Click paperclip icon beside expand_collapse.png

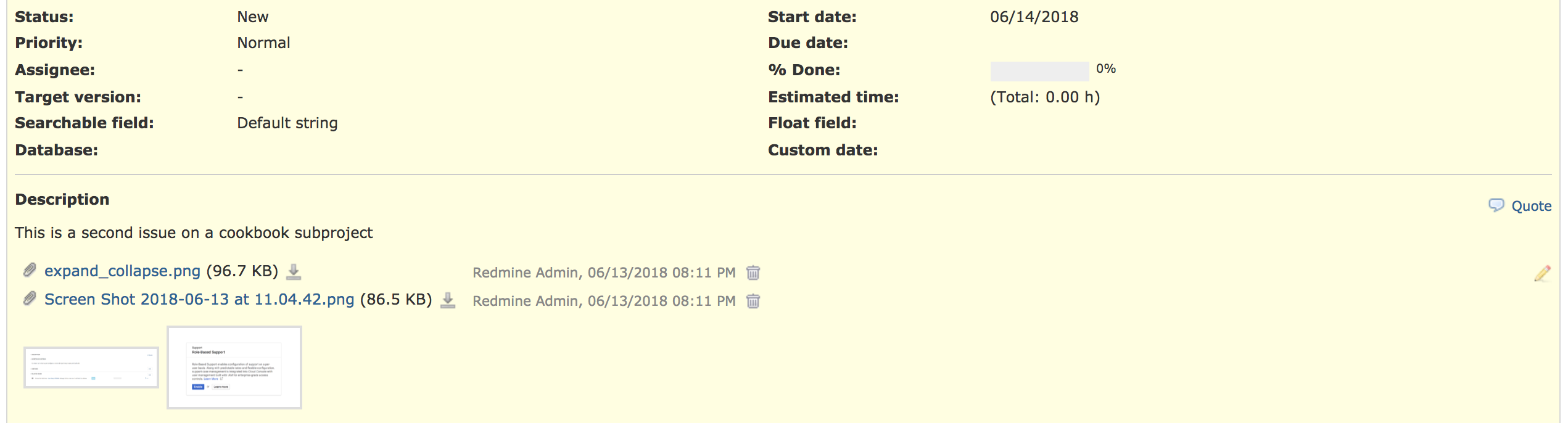click(x=29, y=270)
